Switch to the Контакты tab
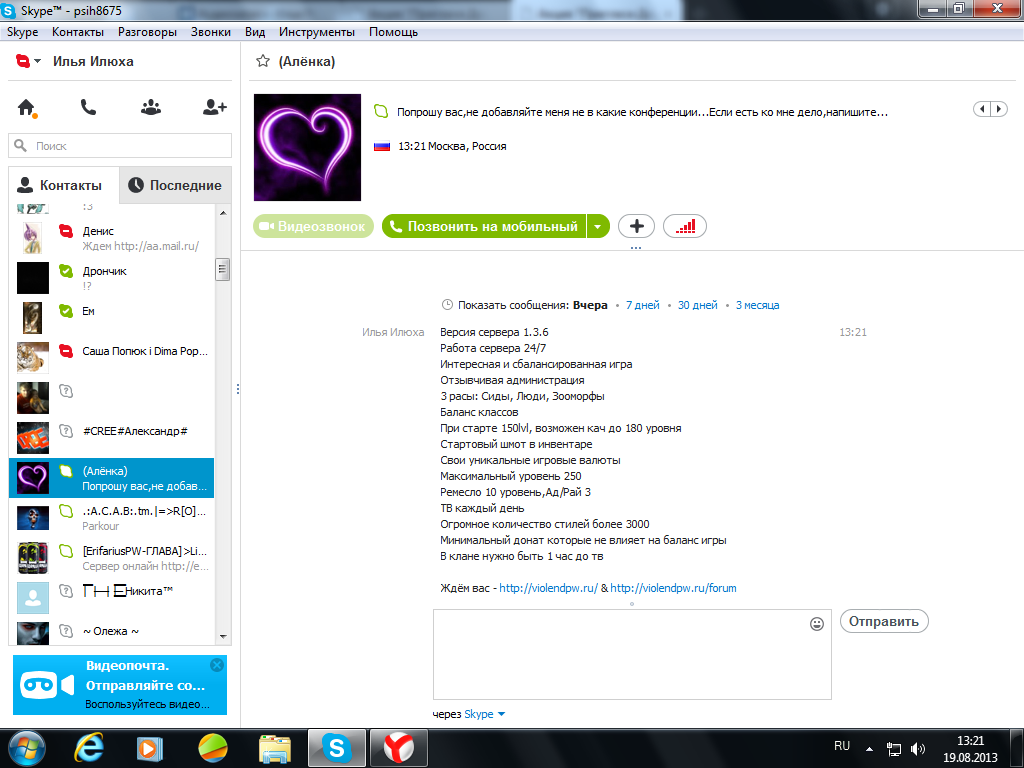Image resolution: width=1024 pixels, height=768 pixels. click(64, 185)
